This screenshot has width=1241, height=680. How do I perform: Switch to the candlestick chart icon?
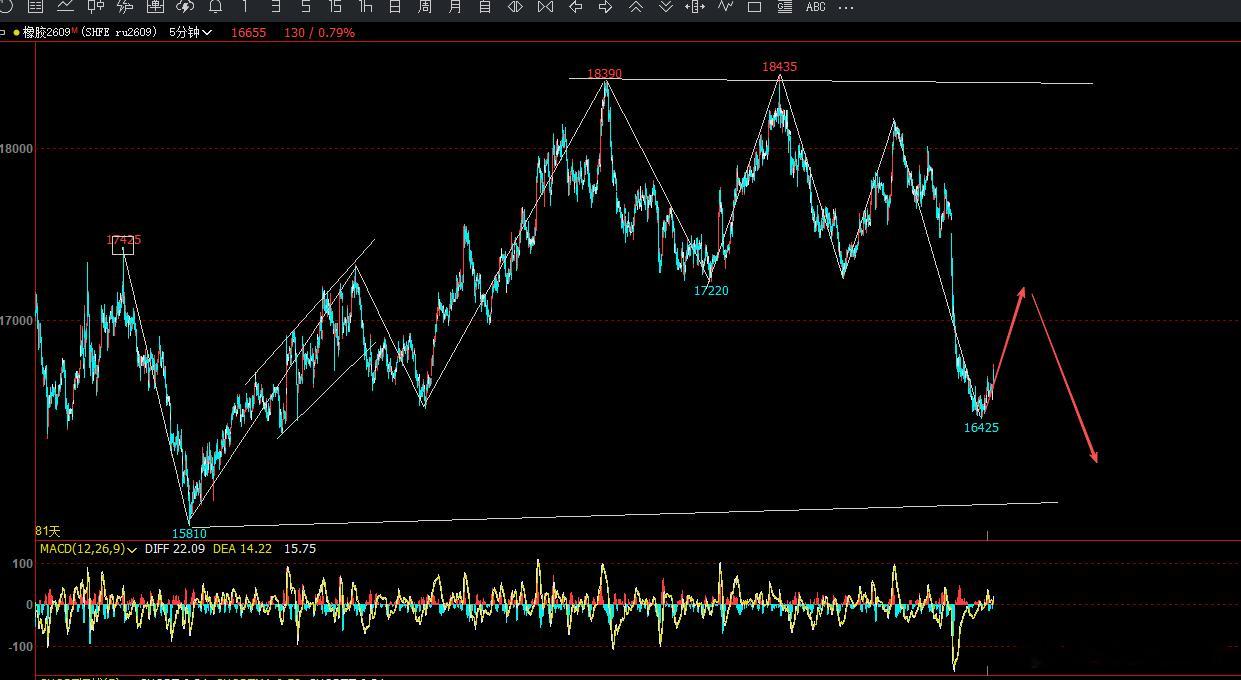point(95,7)
